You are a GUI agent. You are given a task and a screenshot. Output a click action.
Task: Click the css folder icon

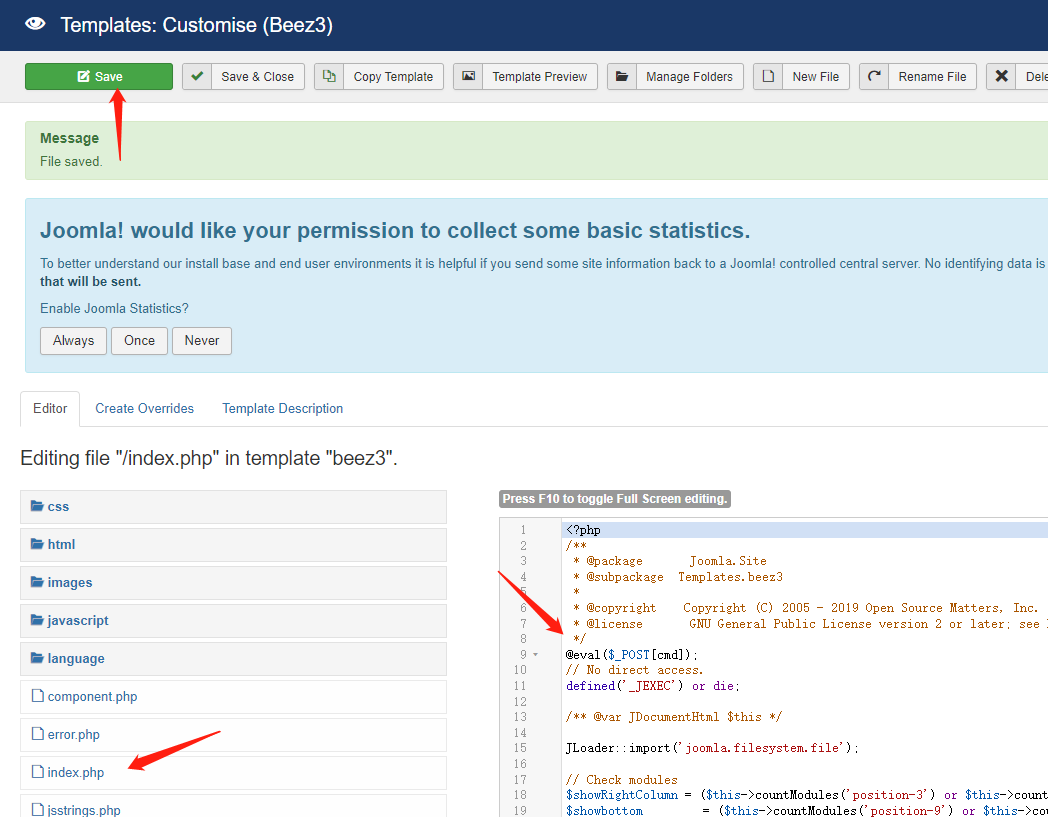click(37, 506)
